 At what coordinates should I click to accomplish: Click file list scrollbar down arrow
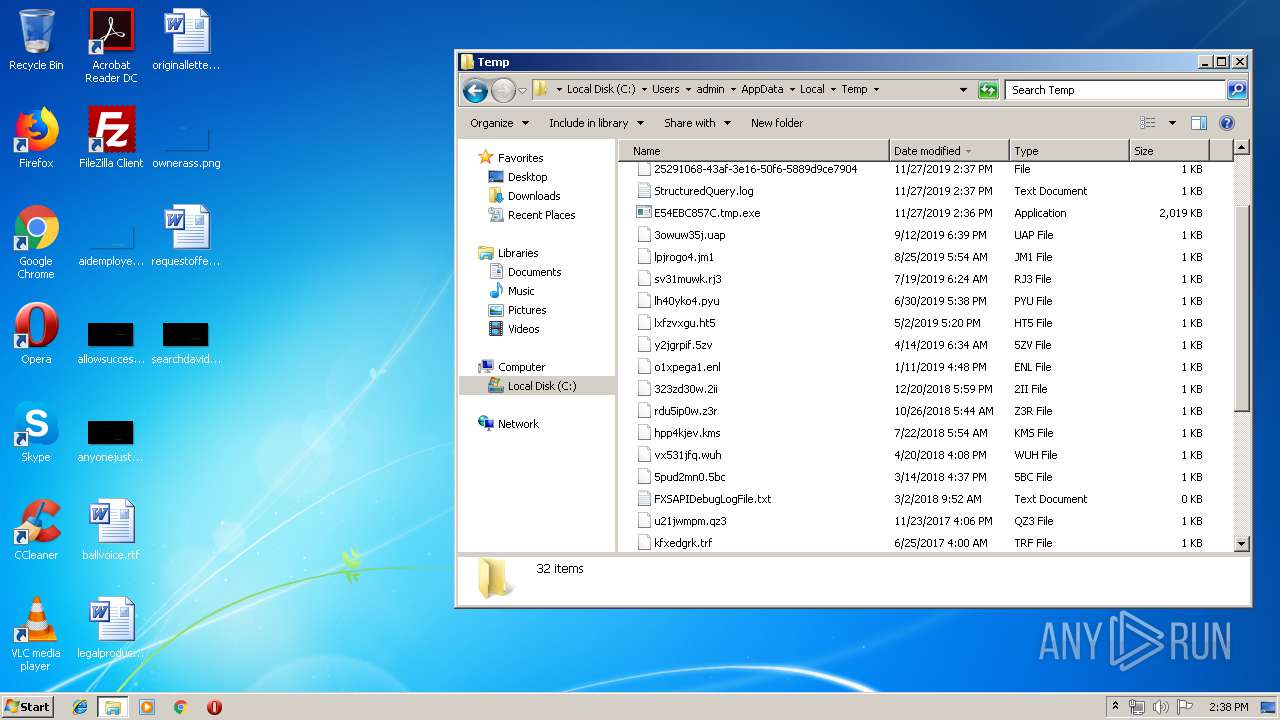pyautogui.click(x=1242, y=544)
